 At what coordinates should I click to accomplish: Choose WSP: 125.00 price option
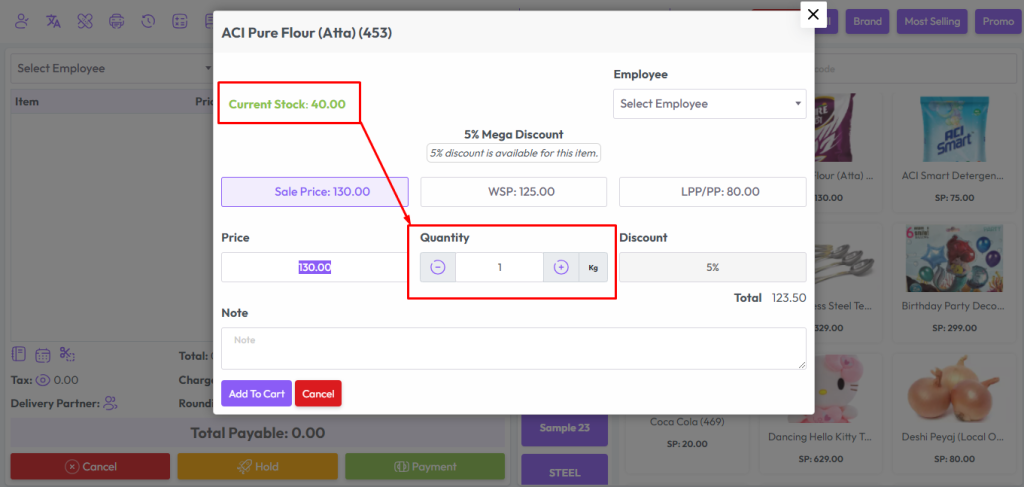[513, 192]
